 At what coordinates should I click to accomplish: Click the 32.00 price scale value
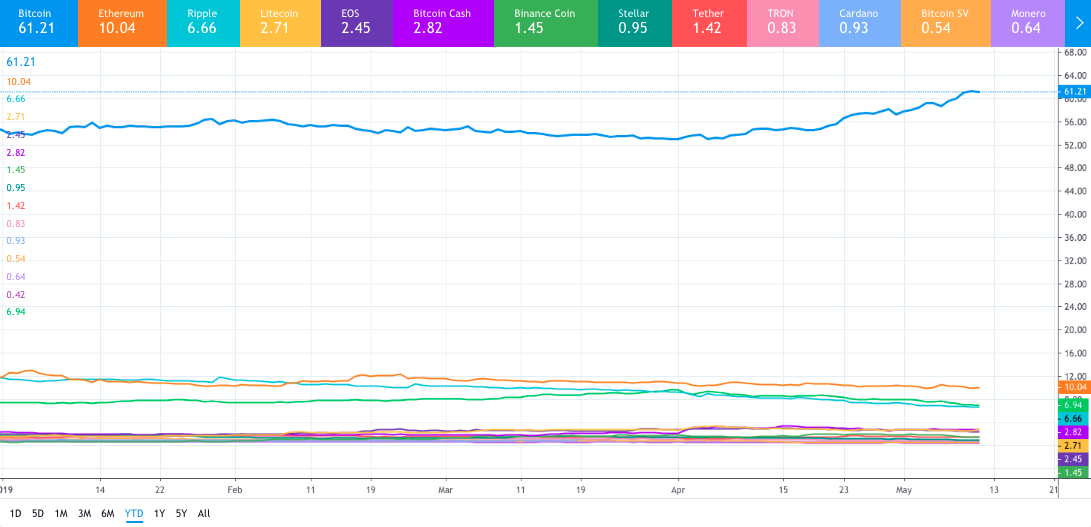coord(1076,260)
